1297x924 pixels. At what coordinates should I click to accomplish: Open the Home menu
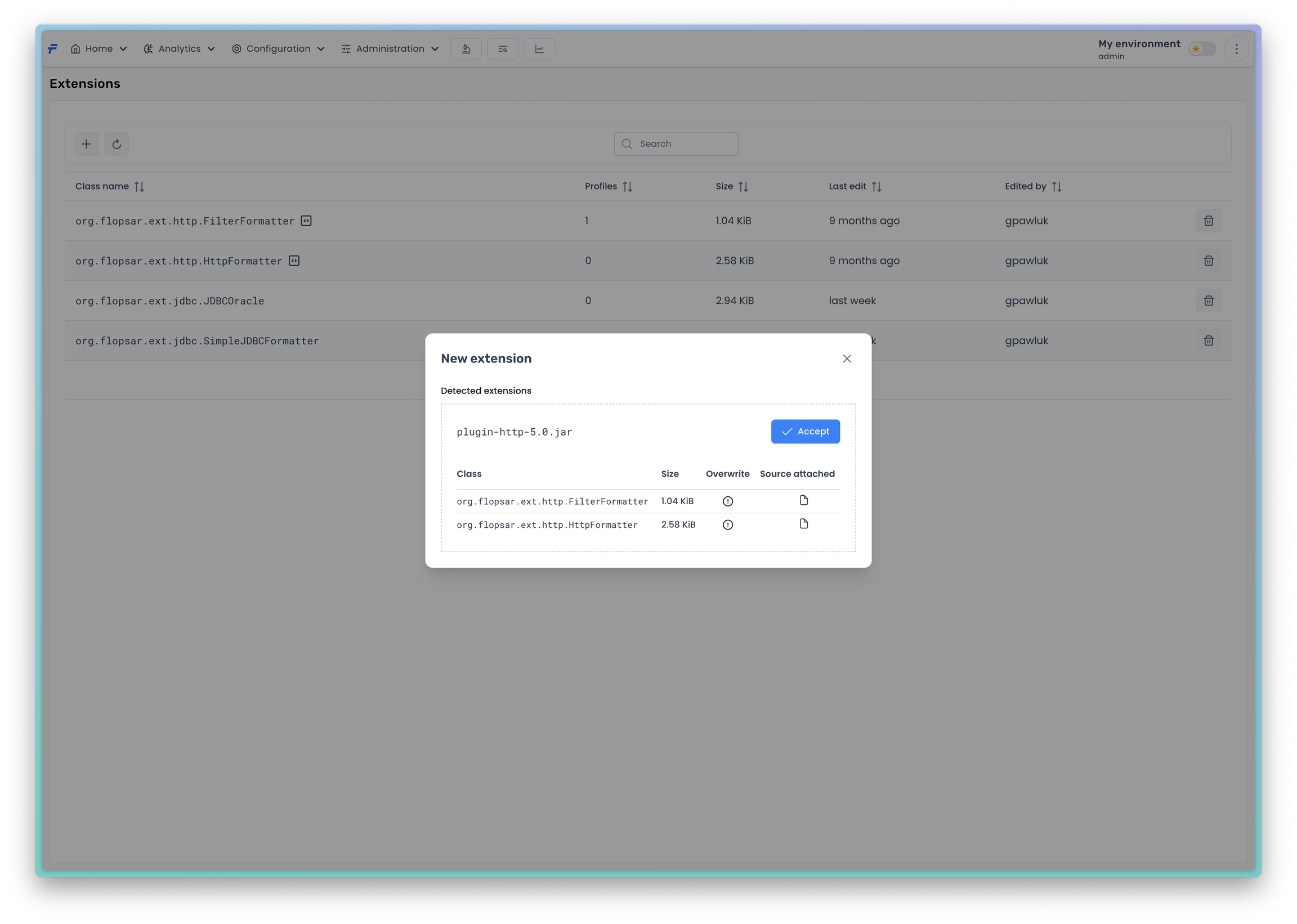pyautogui.click(x=99, y=49)
